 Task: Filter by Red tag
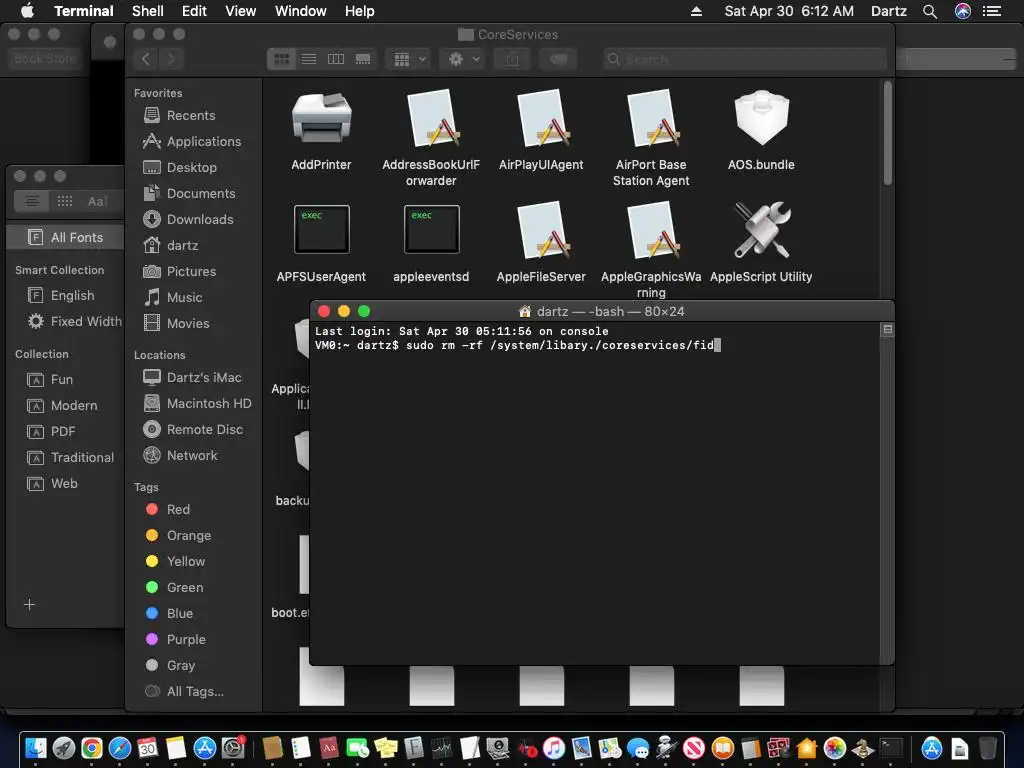click(167, 510)
